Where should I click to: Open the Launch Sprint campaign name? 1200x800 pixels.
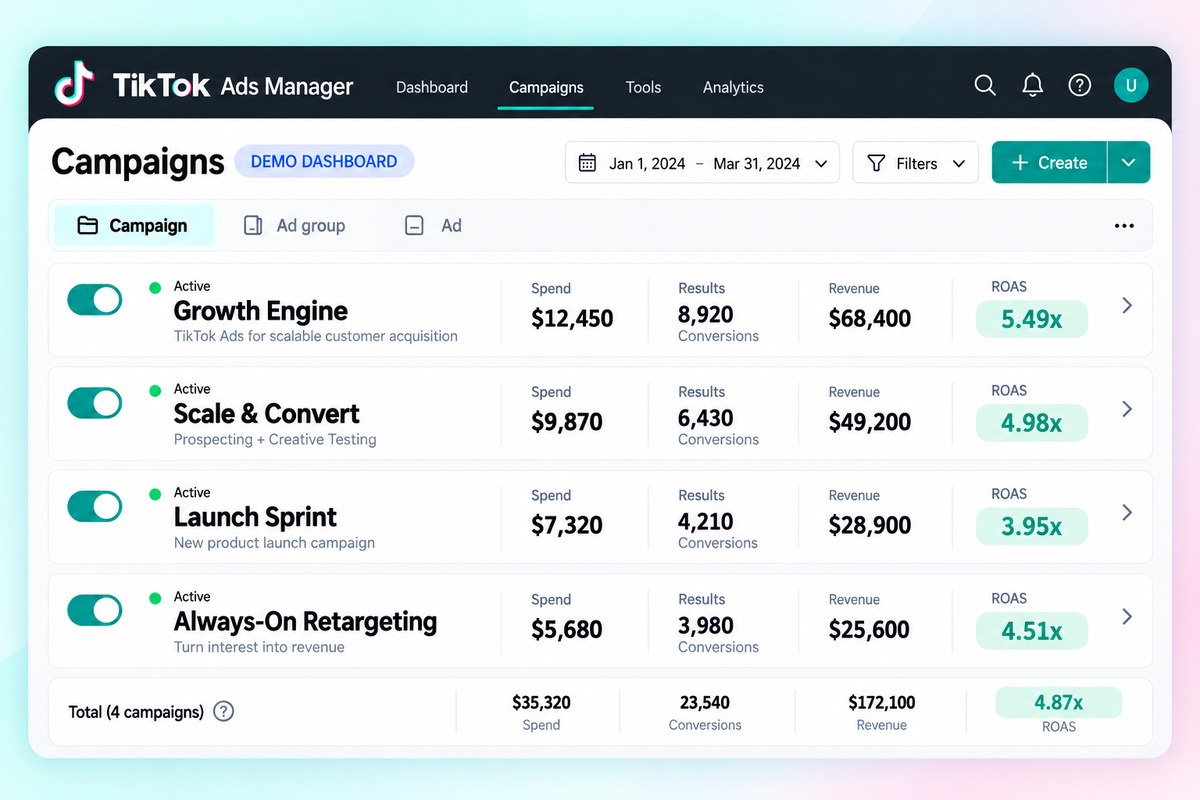(x=255, y=517)
